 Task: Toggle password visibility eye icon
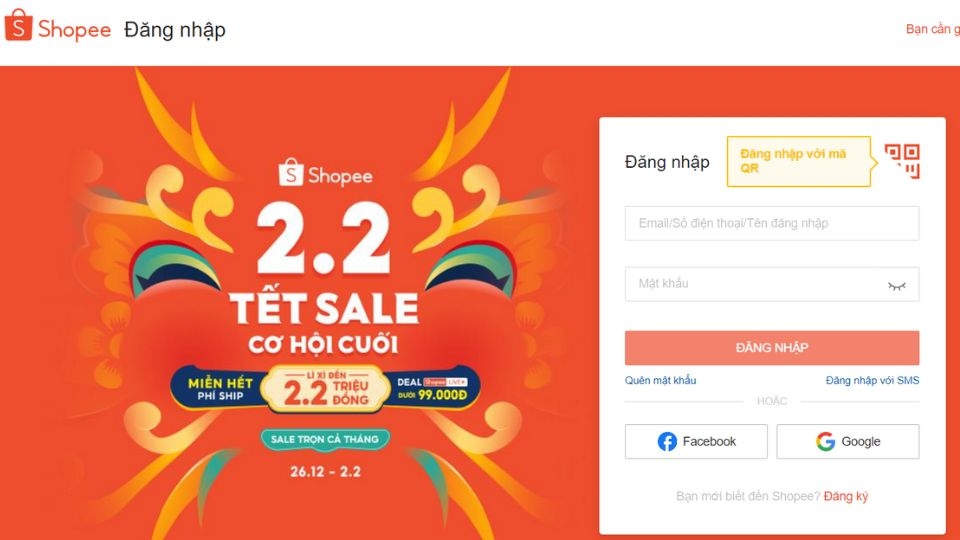pos(896,285)
